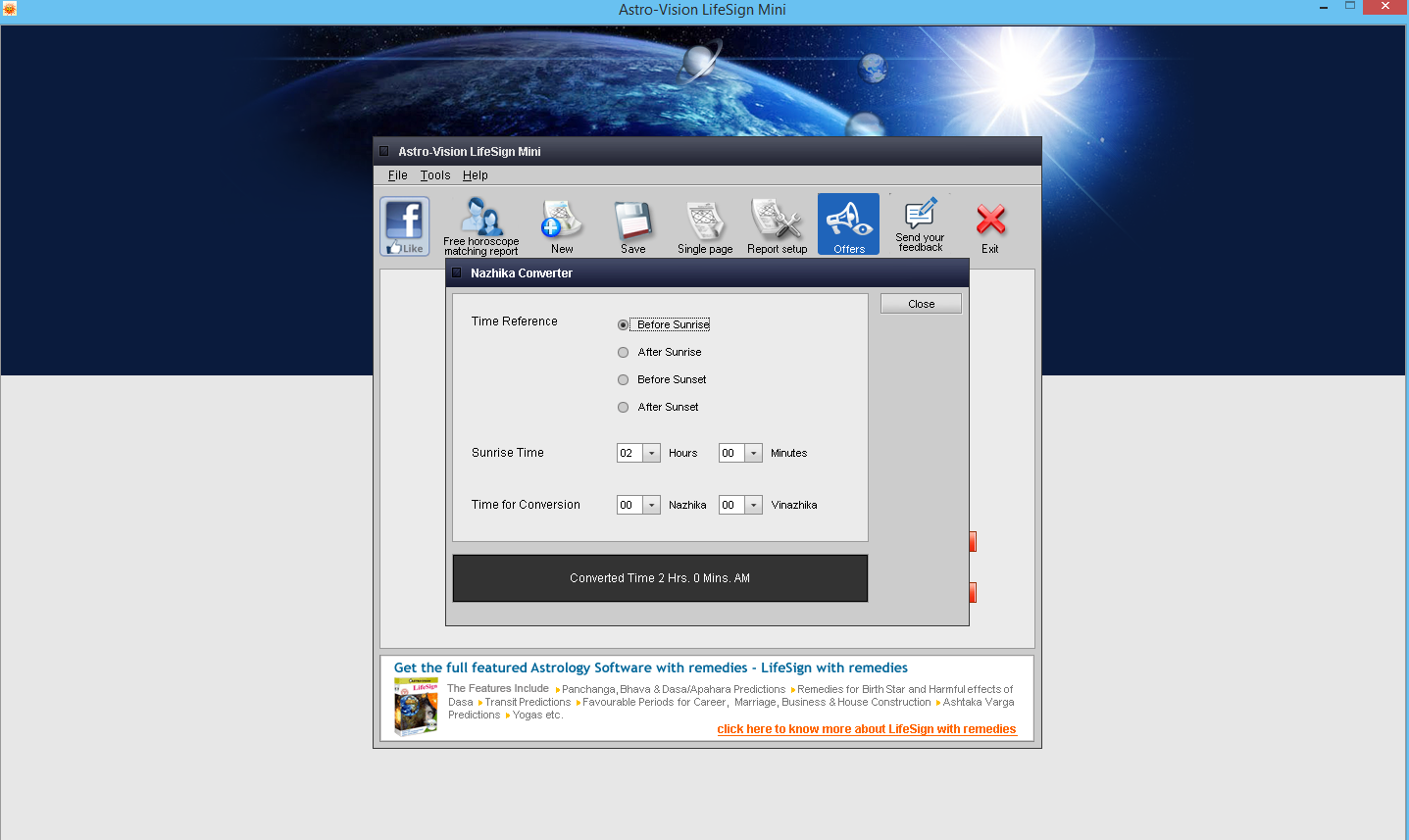Maximize the main application window
This screenshot has width=1409, height=840.
tap(1350, 7)
